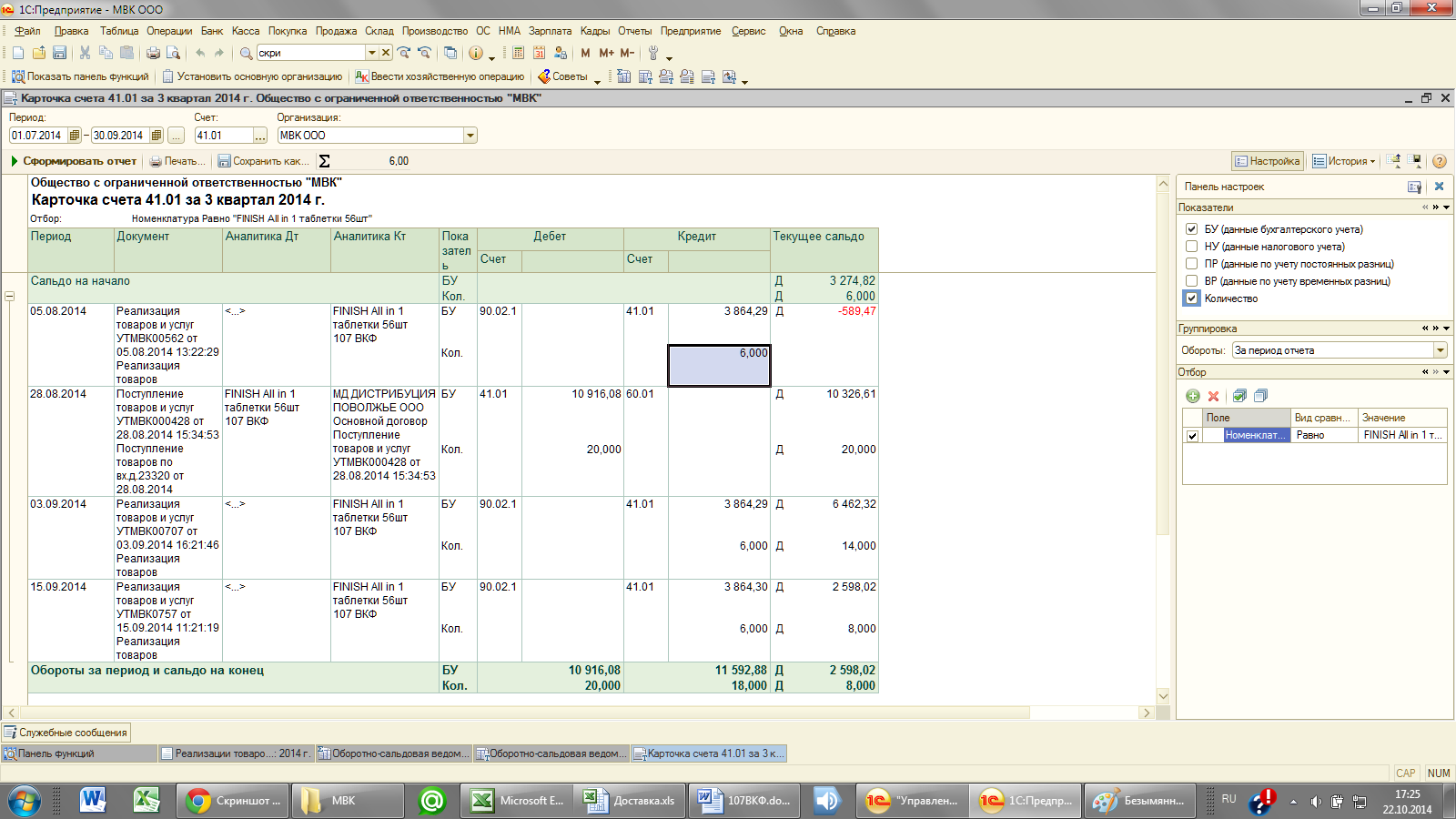Click the printer icon in the main toolbar
1456x819 pixels.
coord(153,53)
